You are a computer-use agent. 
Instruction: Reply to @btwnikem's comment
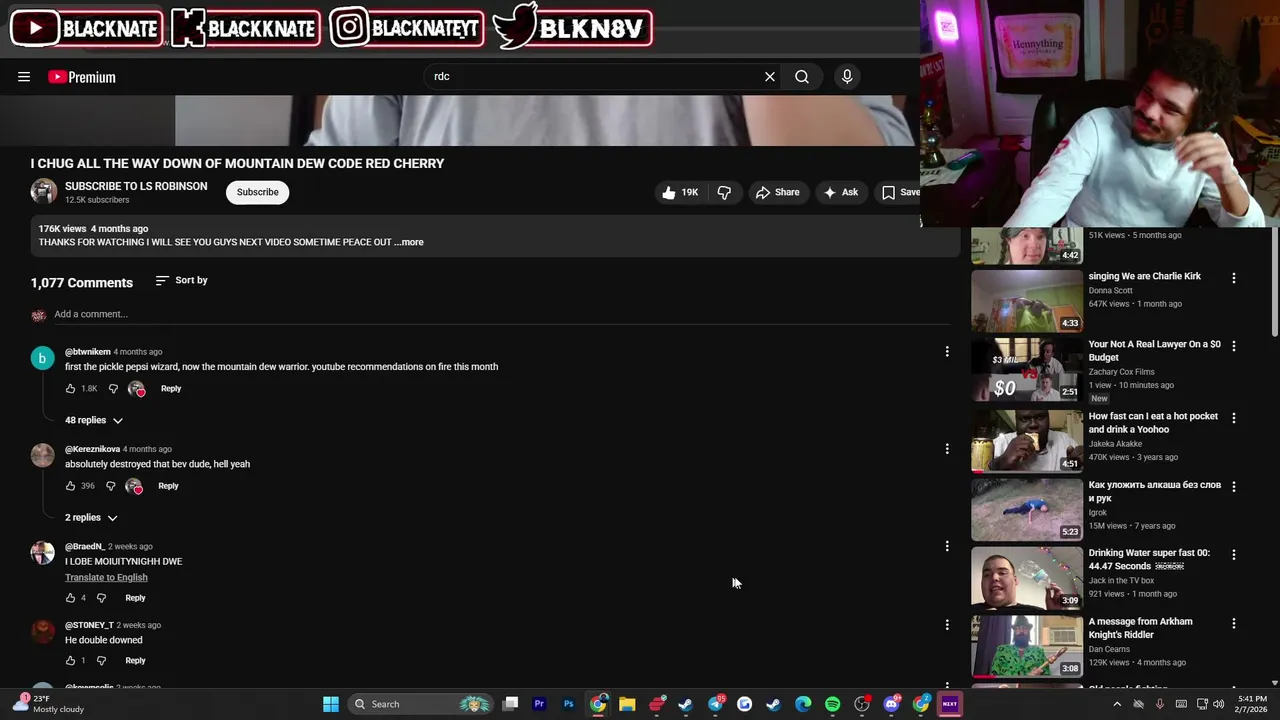171,389
